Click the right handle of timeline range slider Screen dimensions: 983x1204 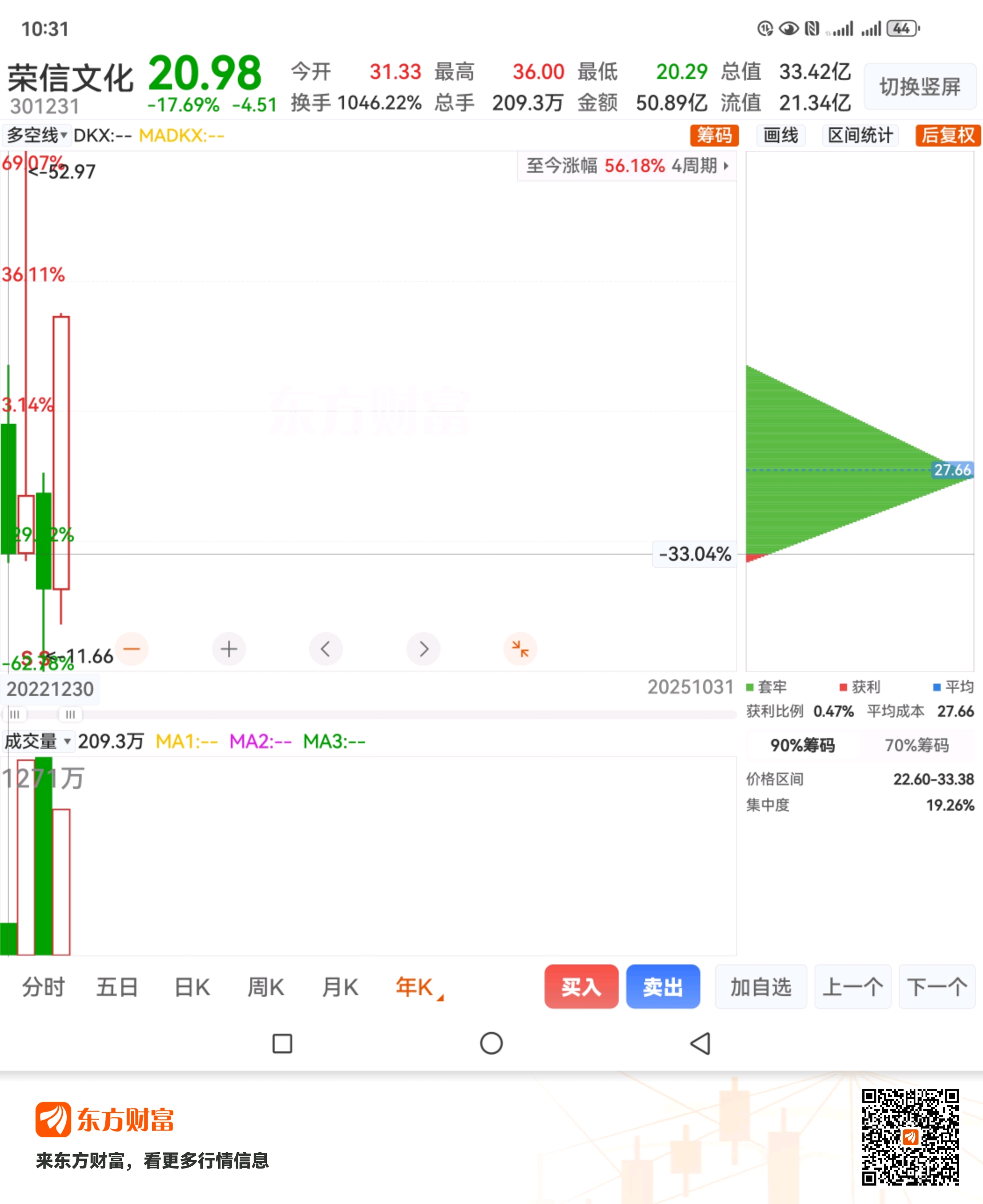(x=70, y=714)
